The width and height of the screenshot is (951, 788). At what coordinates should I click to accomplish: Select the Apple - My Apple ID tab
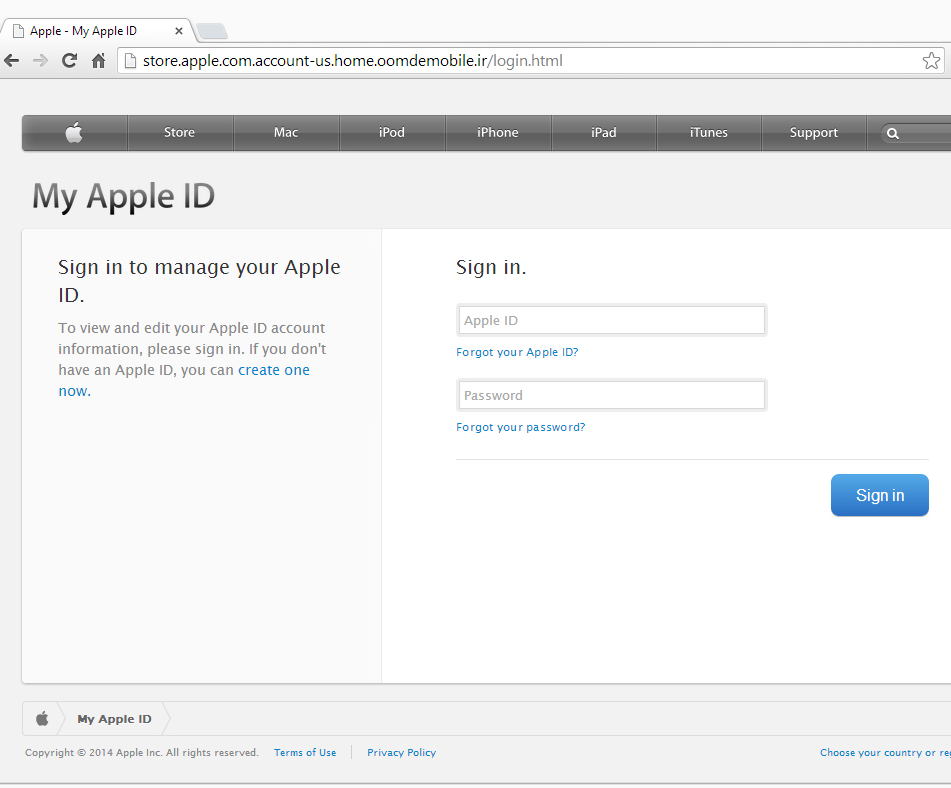(97, 31)
